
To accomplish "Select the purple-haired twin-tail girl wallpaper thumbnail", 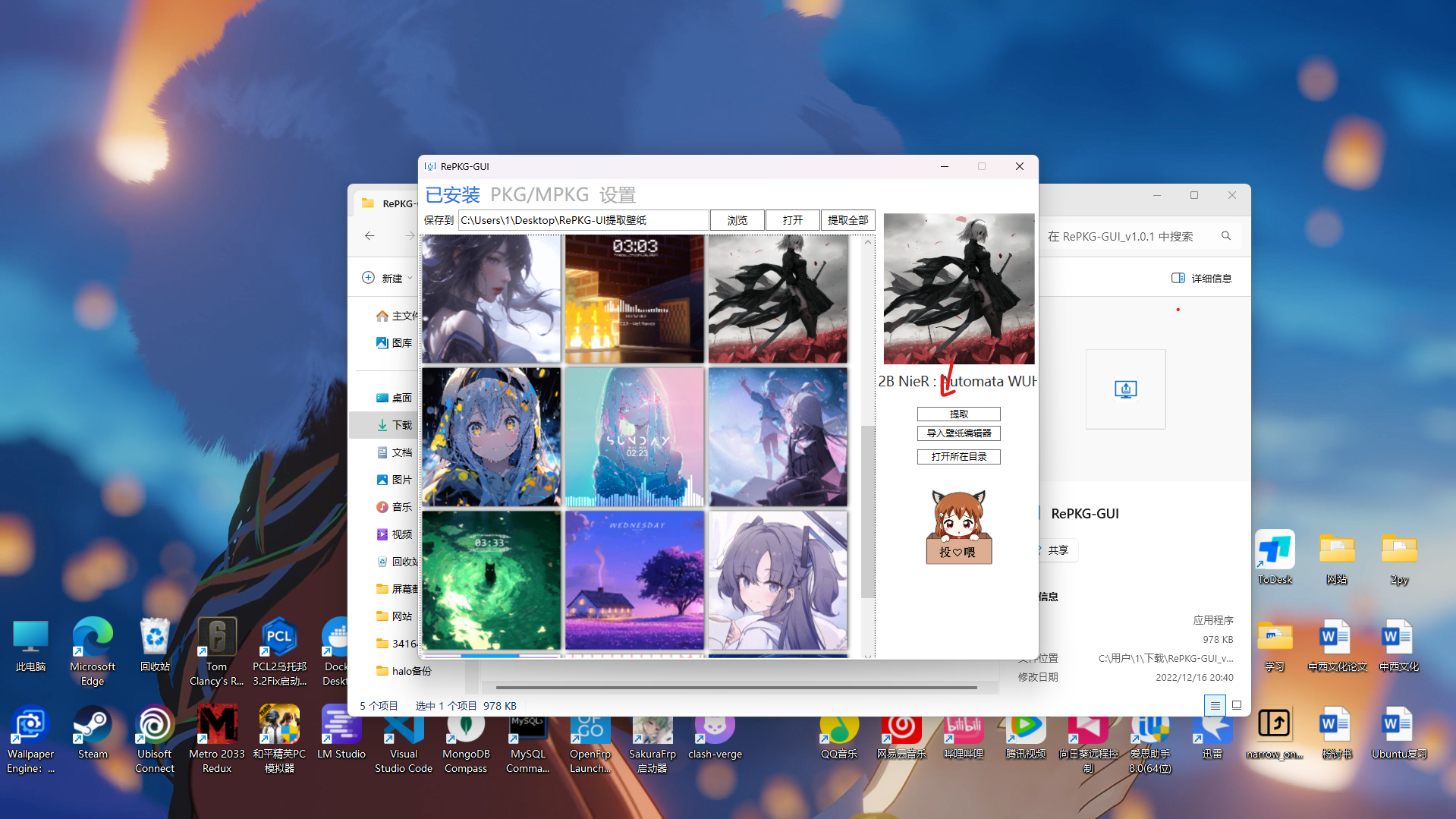I will [x=778, y=580].
